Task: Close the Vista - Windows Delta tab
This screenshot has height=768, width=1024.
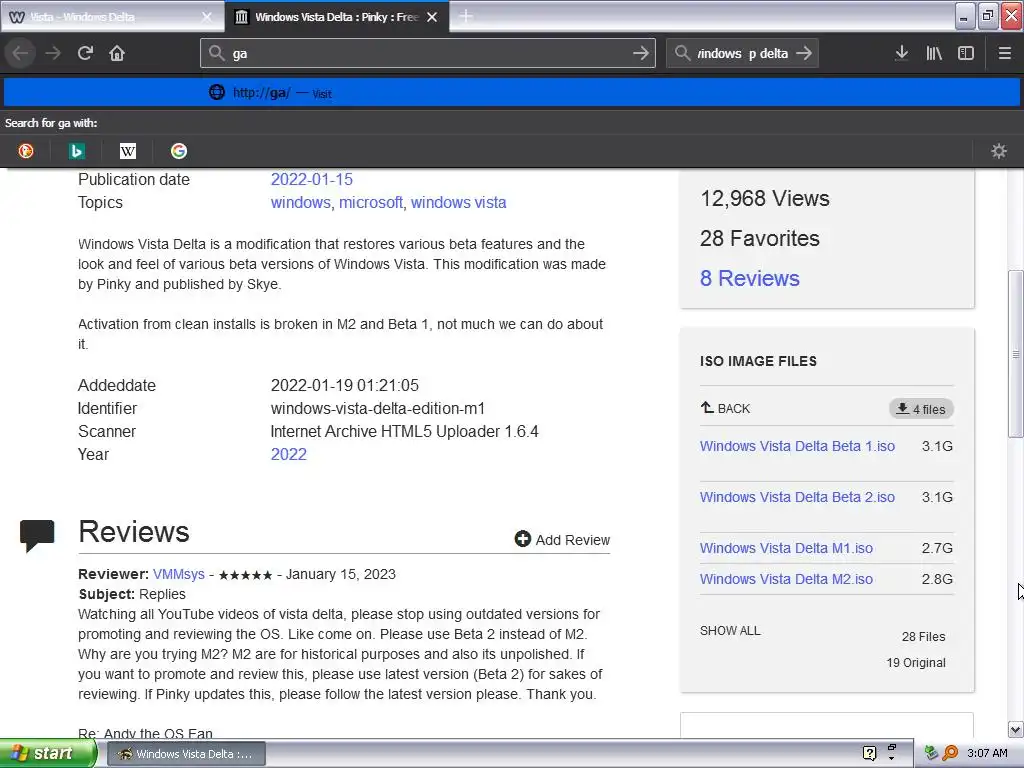Action: [206, 17]
